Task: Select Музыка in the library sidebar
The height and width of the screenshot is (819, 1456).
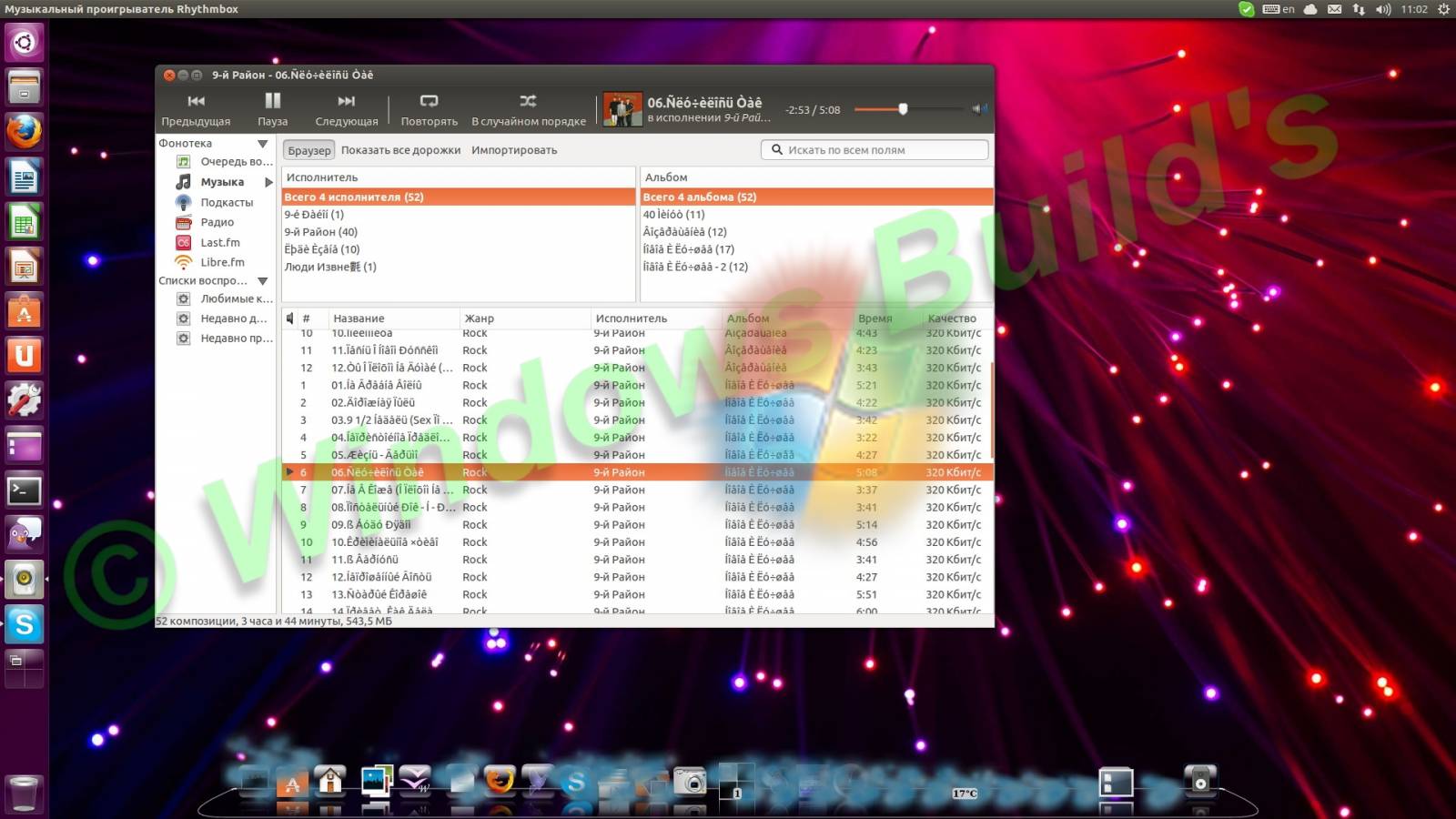Action: click(222, 182)
